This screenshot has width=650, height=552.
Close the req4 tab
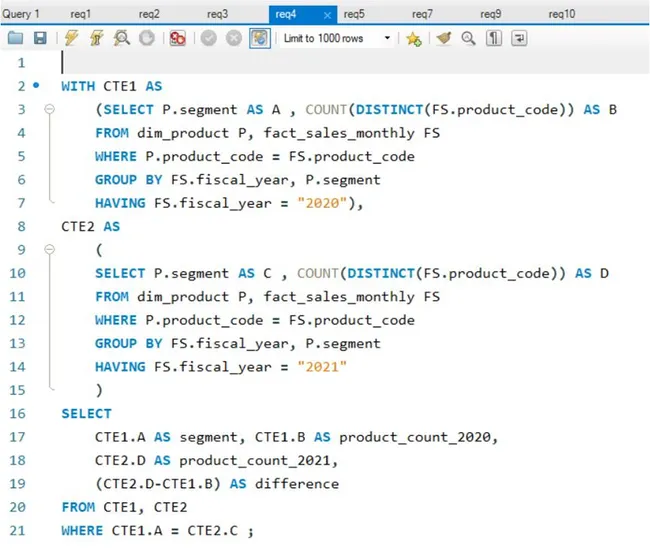click(327, 15)
